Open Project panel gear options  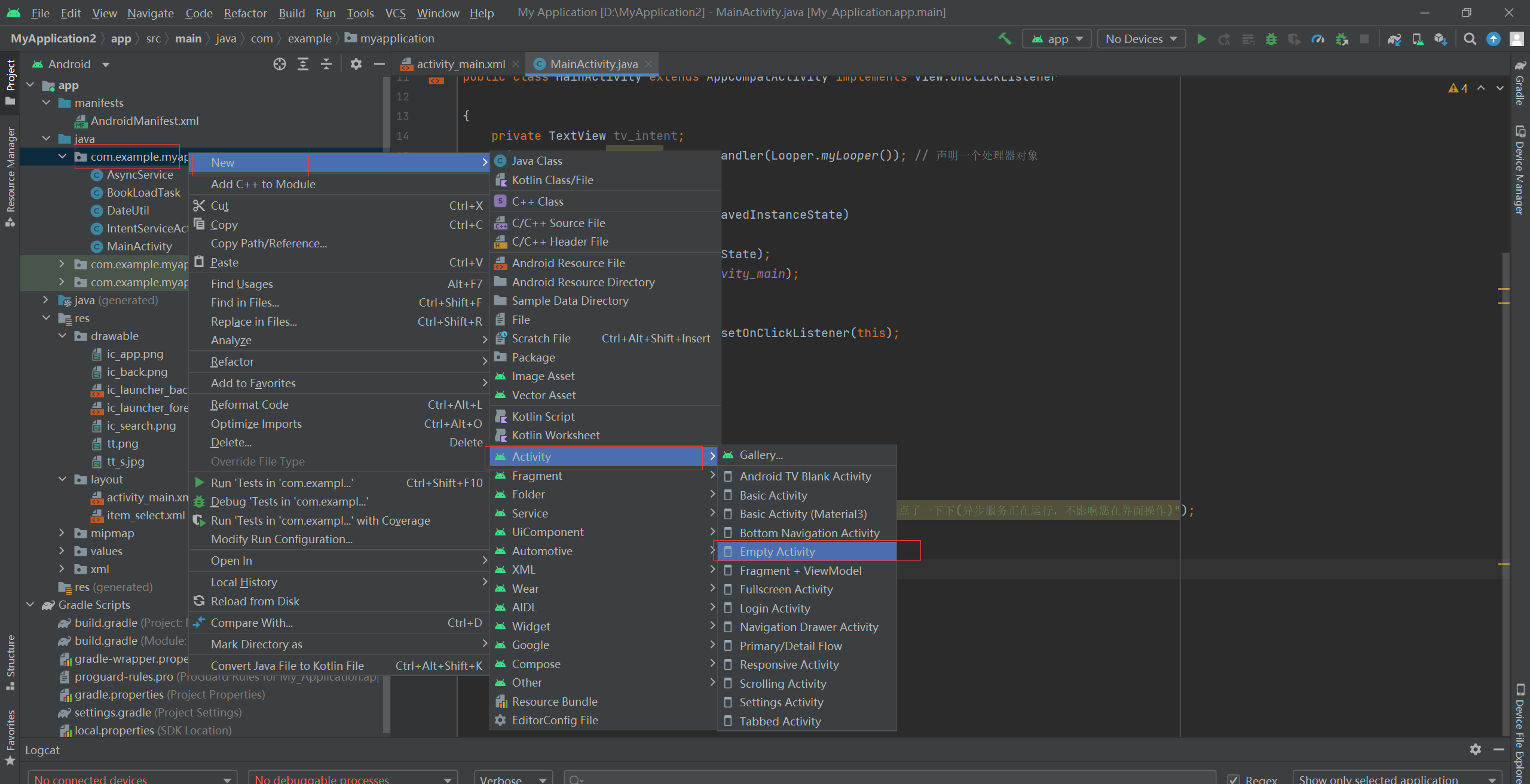click(x=356, y=64)
